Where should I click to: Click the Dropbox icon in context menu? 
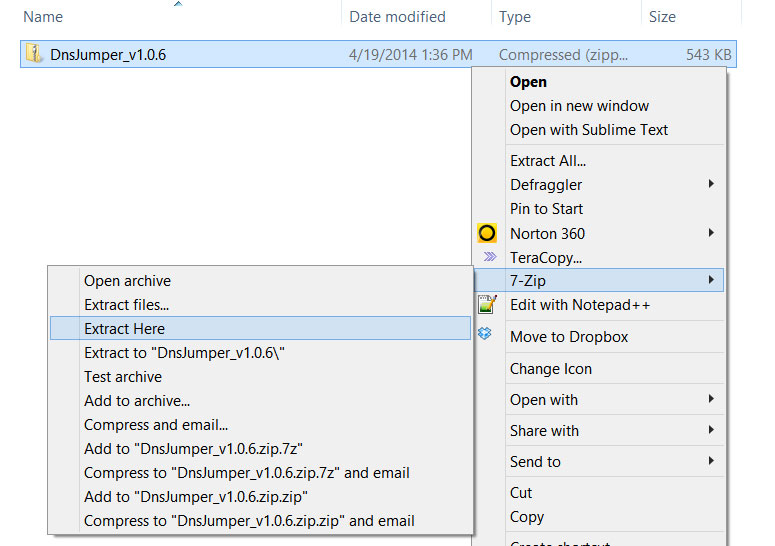pyautogui.click(x=487, y=334)
